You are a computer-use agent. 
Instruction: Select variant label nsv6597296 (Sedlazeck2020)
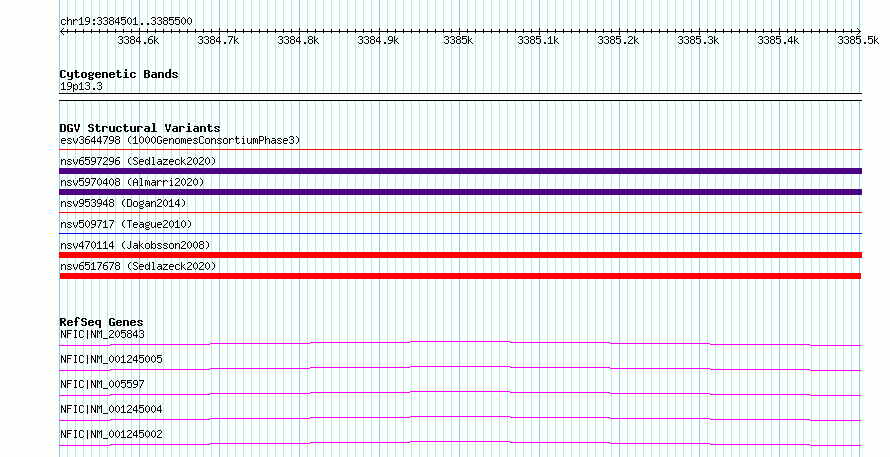(x=138, y=161)
